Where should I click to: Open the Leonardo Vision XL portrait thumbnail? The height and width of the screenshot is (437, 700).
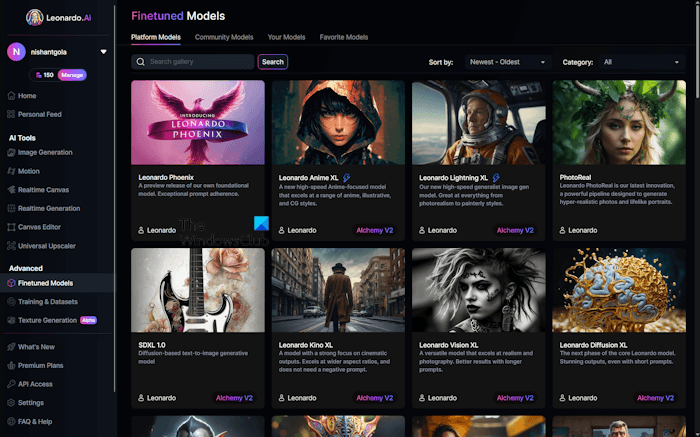pyautogui.click(x=479, y=290)
